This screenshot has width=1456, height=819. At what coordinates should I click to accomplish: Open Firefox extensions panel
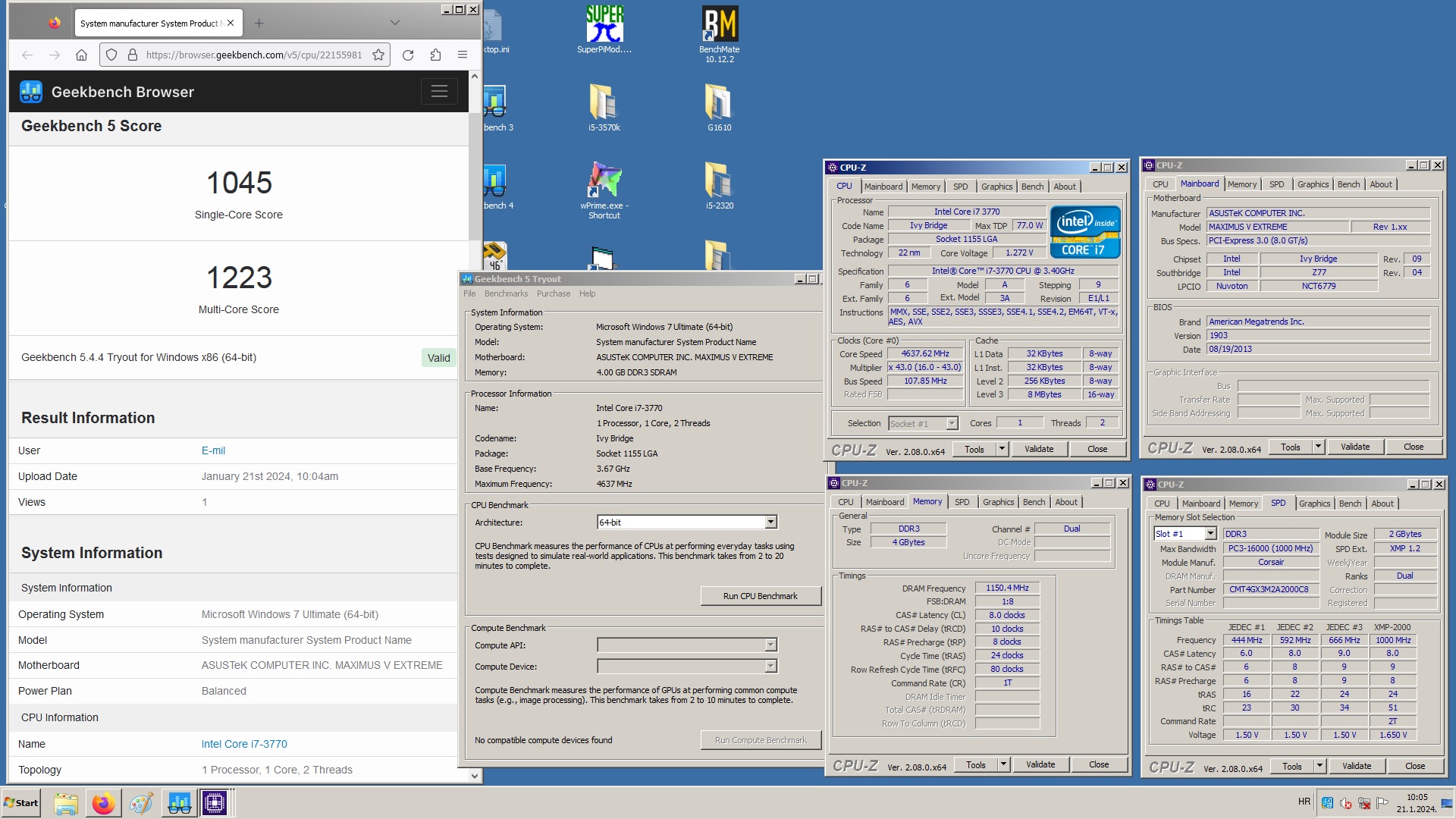pos(435,55)
